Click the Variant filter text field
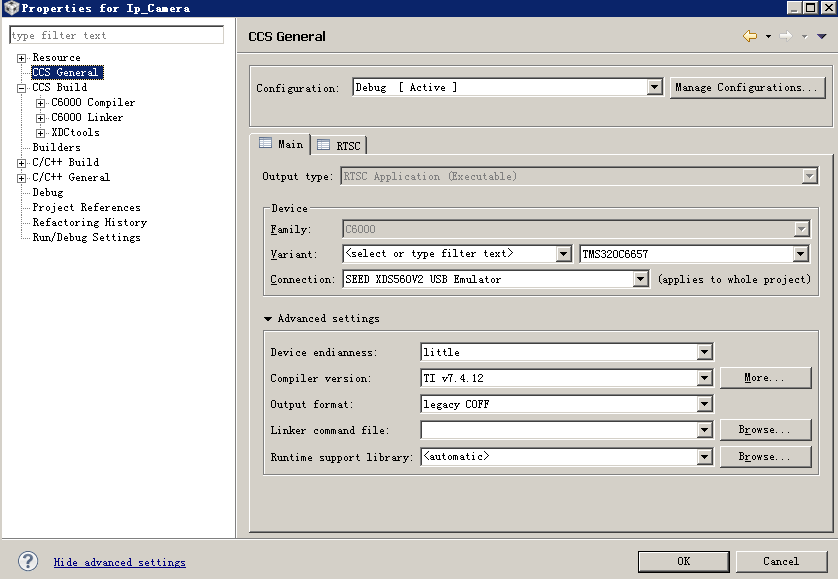The height and width of the screenshot is (579, 838). coord(449,254)
